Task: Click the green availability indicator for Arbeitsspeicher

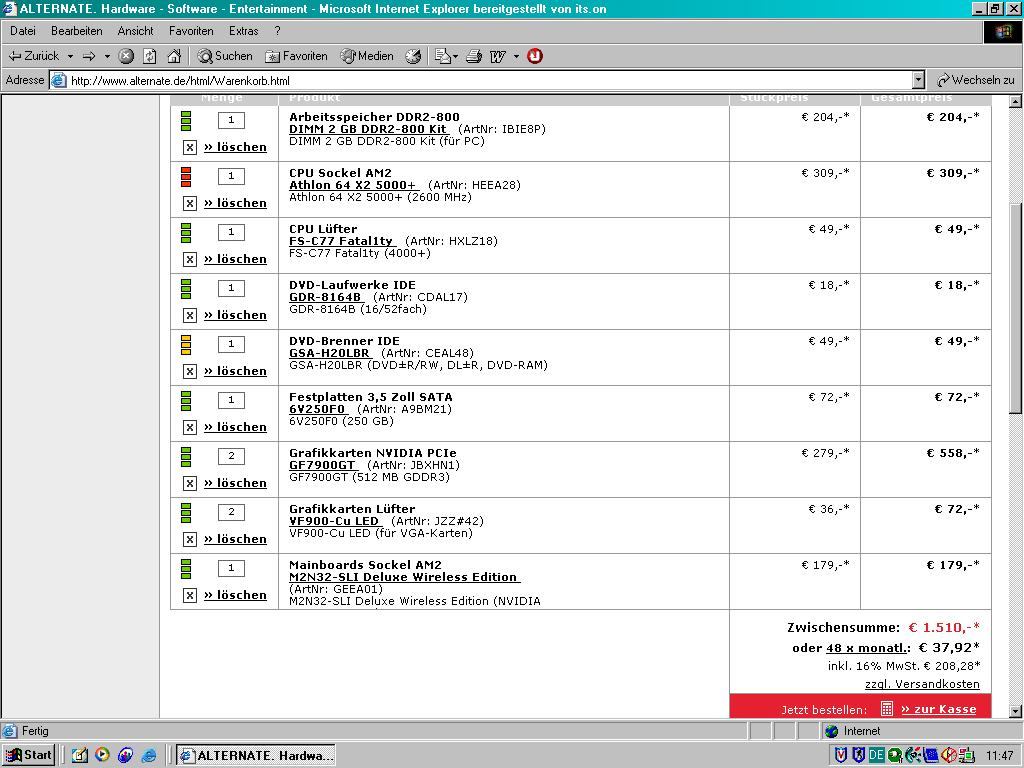Action: pyautogui.click(x=186, y=121)
